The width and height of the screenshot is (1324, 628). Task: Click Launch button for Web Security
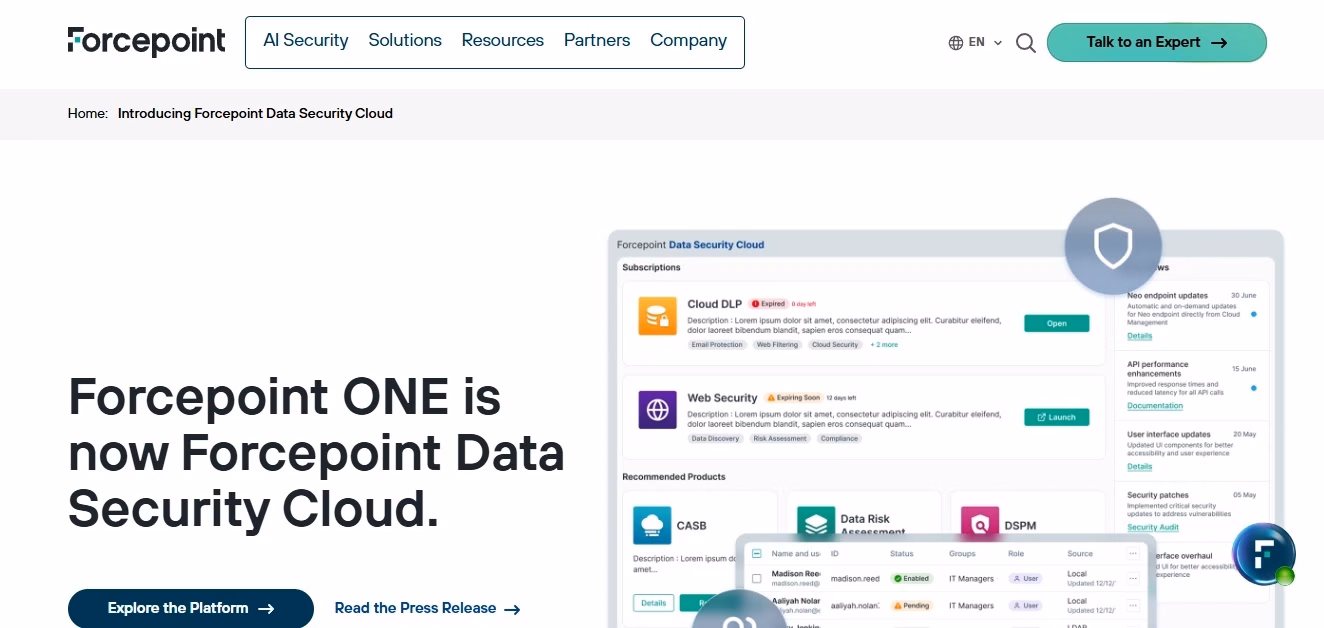click(1057, 417)
